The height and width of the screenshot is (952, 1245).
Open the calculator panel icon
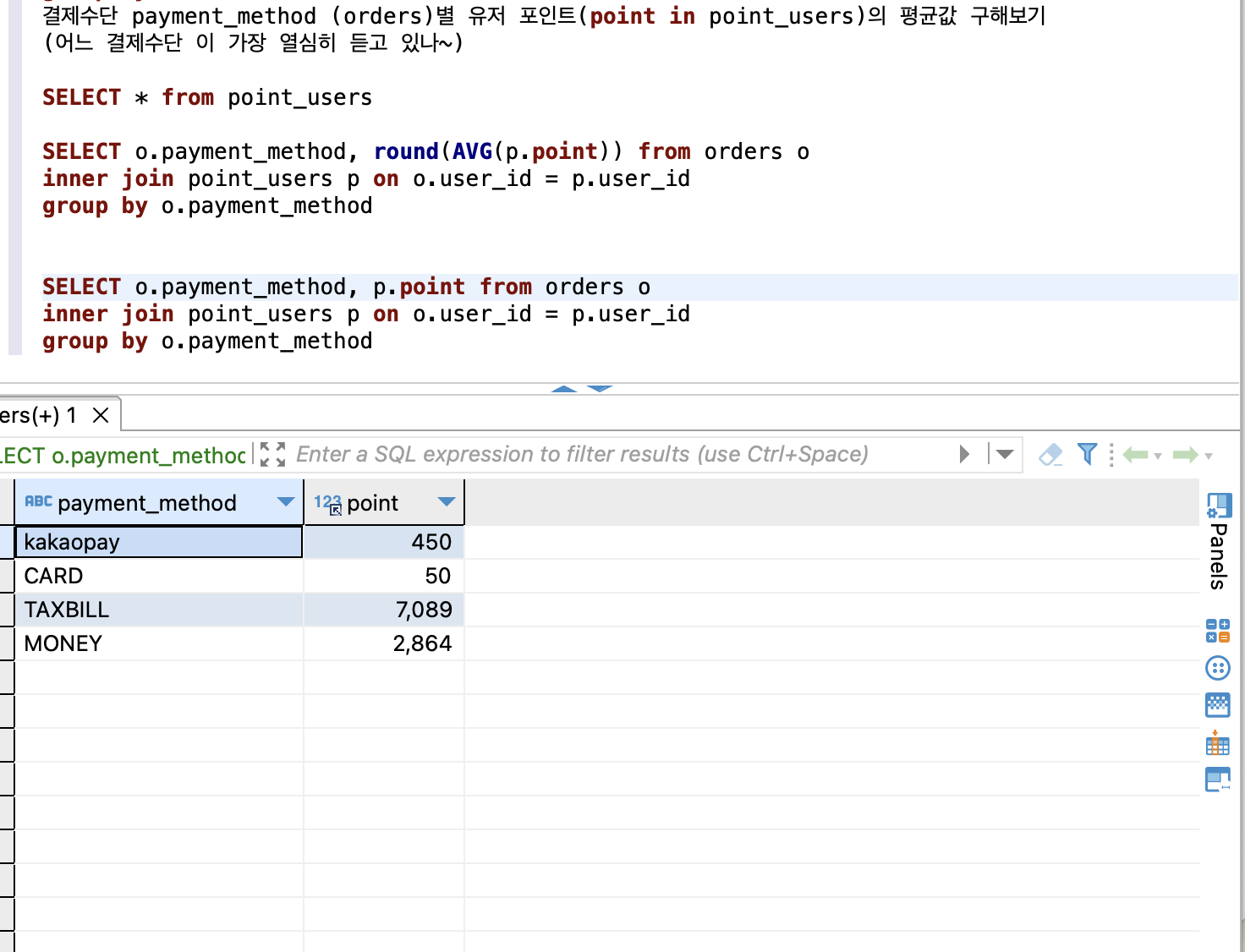pos(1218,631)
